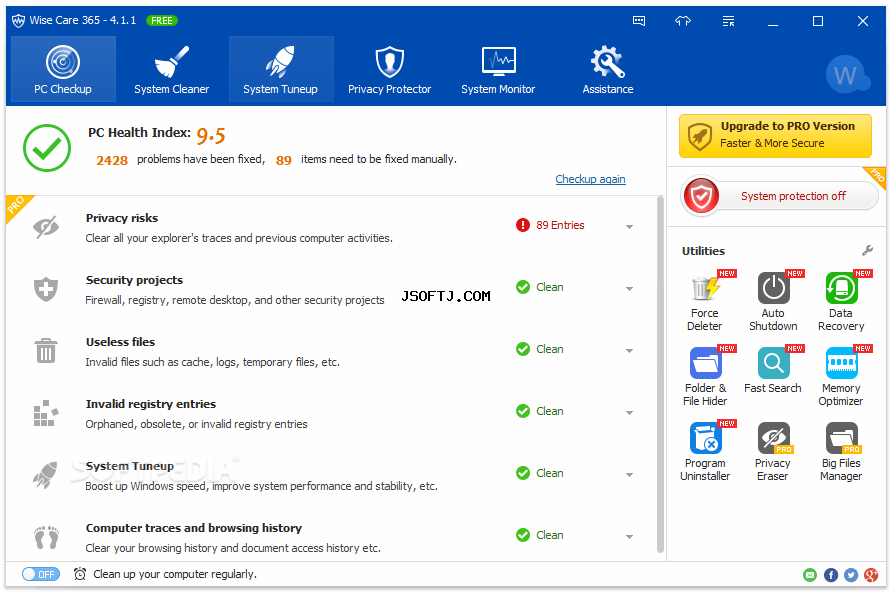Click the footprints browsing history icon

coord(46,537)
